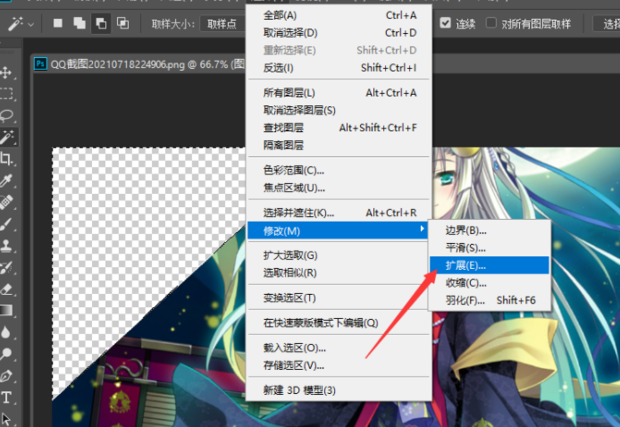Open 载入选区(O)... dialog

(x=339, y=348)
